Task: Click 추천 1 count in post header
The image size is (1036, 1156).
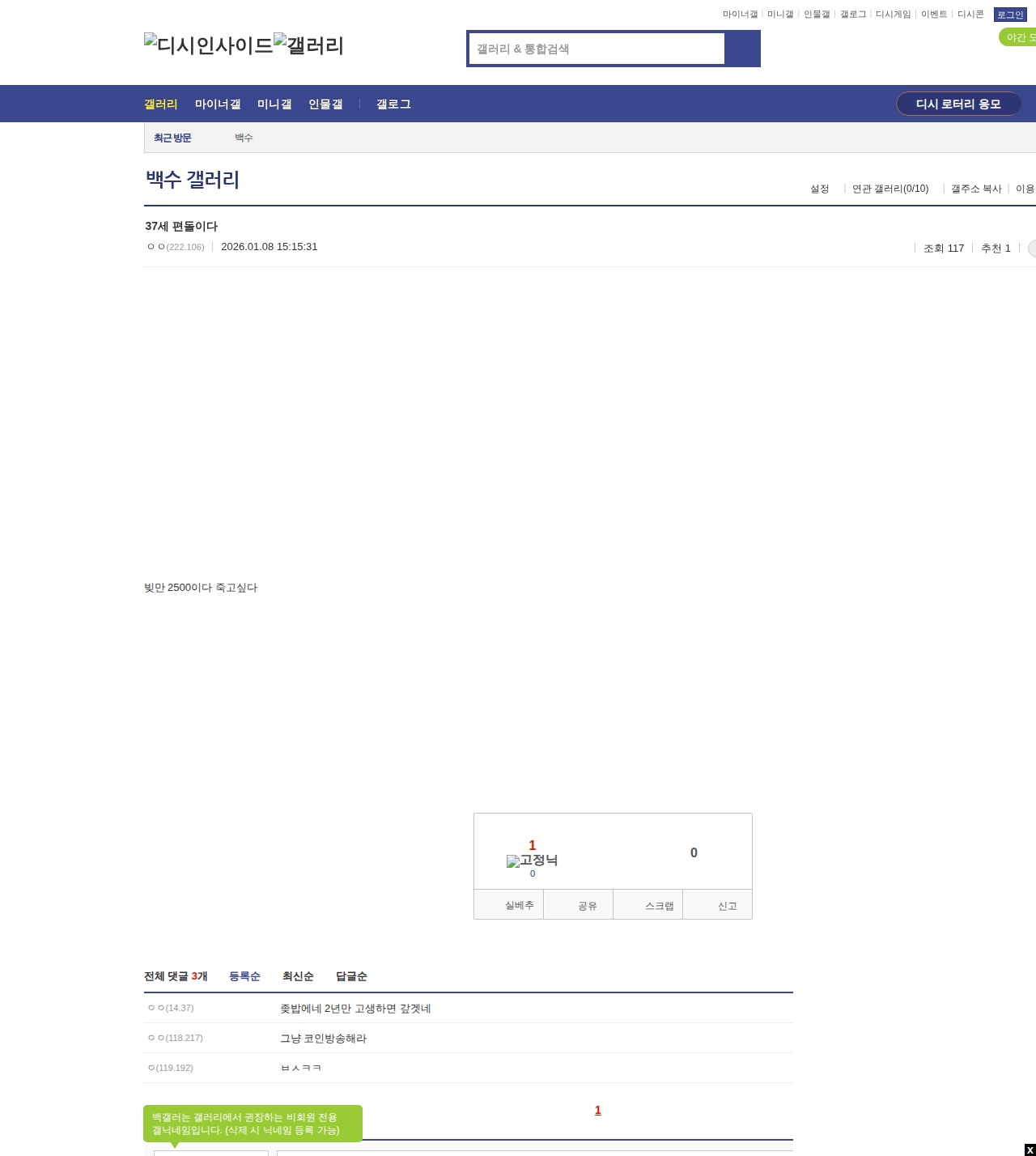Action: 996,249
